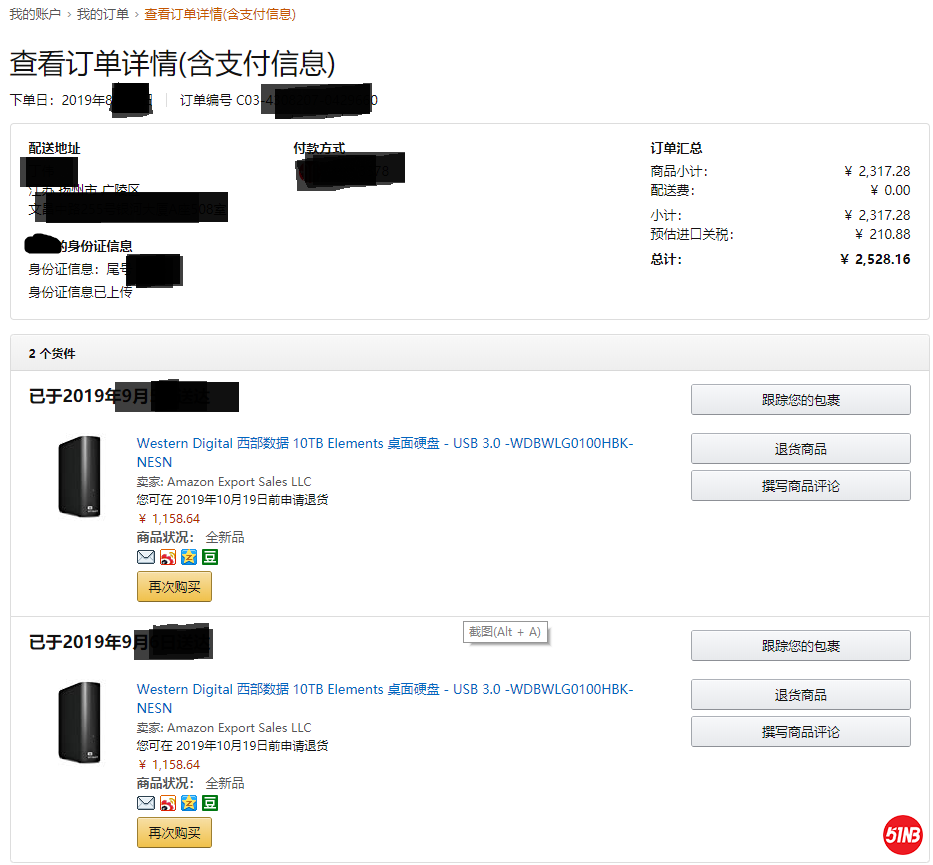Go to 我的账户 breadcrumb link
933x865 pixels.
(36, 15)
